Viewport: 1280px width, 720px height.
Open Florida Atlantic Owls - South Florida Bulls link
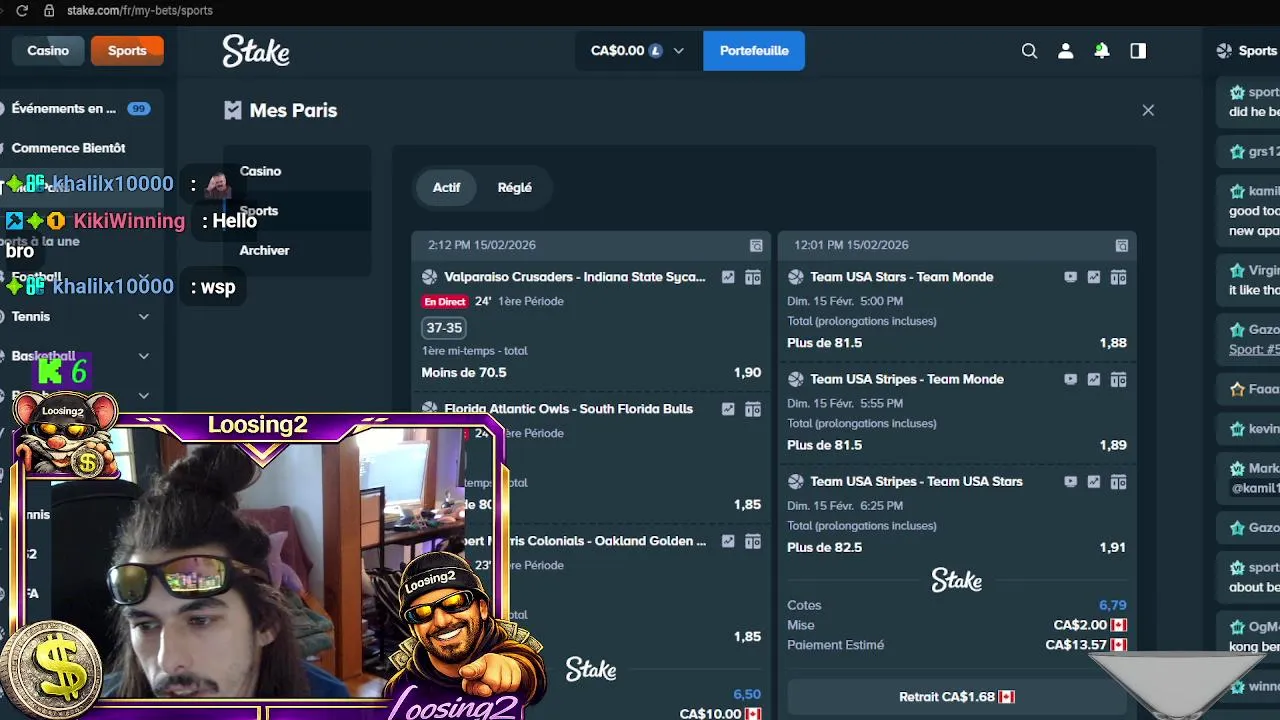(568, 409)
